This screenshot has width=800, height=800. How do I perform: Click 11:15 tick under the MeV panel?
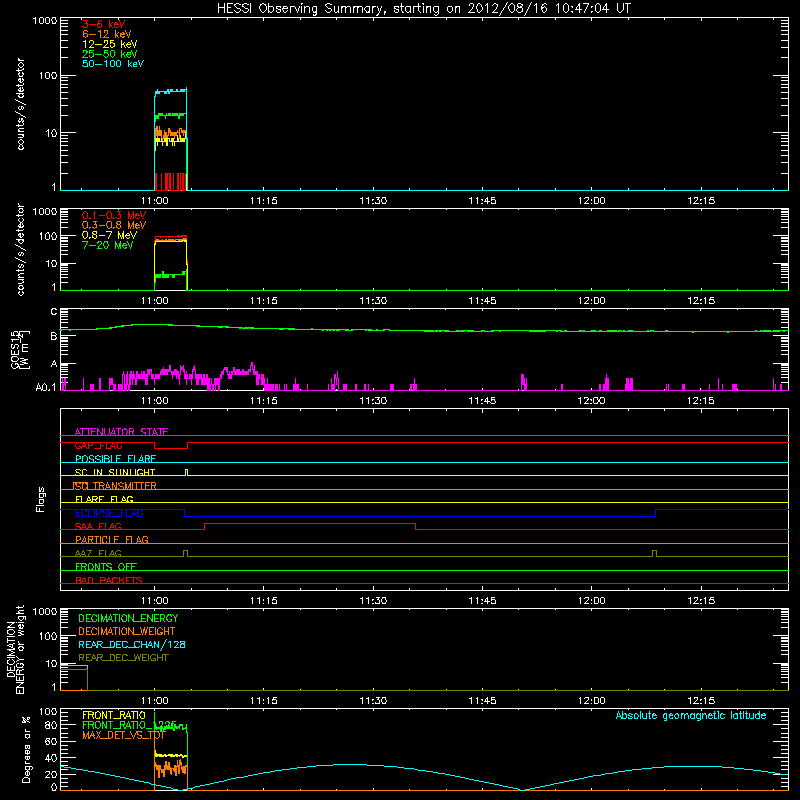coord(264,301)
